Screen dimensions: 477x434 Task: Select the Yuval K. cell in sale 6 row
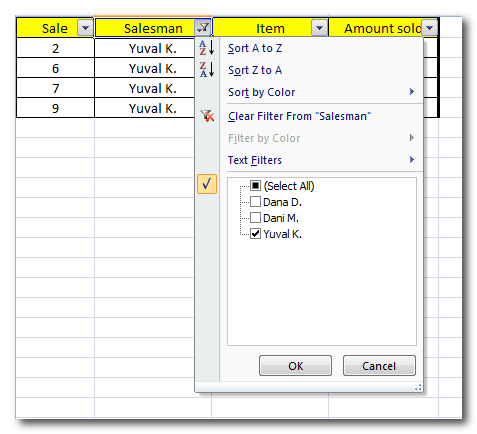click(x=145, y=68)
